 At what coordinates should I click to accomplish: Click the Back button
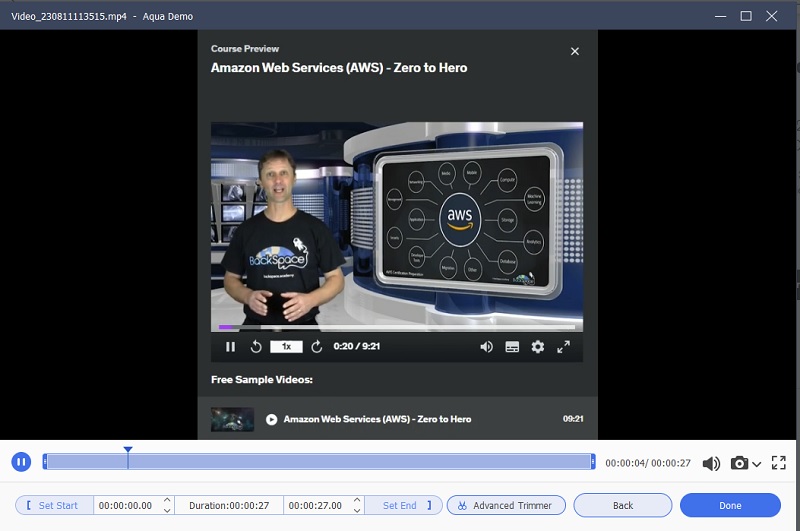[x=623, y=505]
